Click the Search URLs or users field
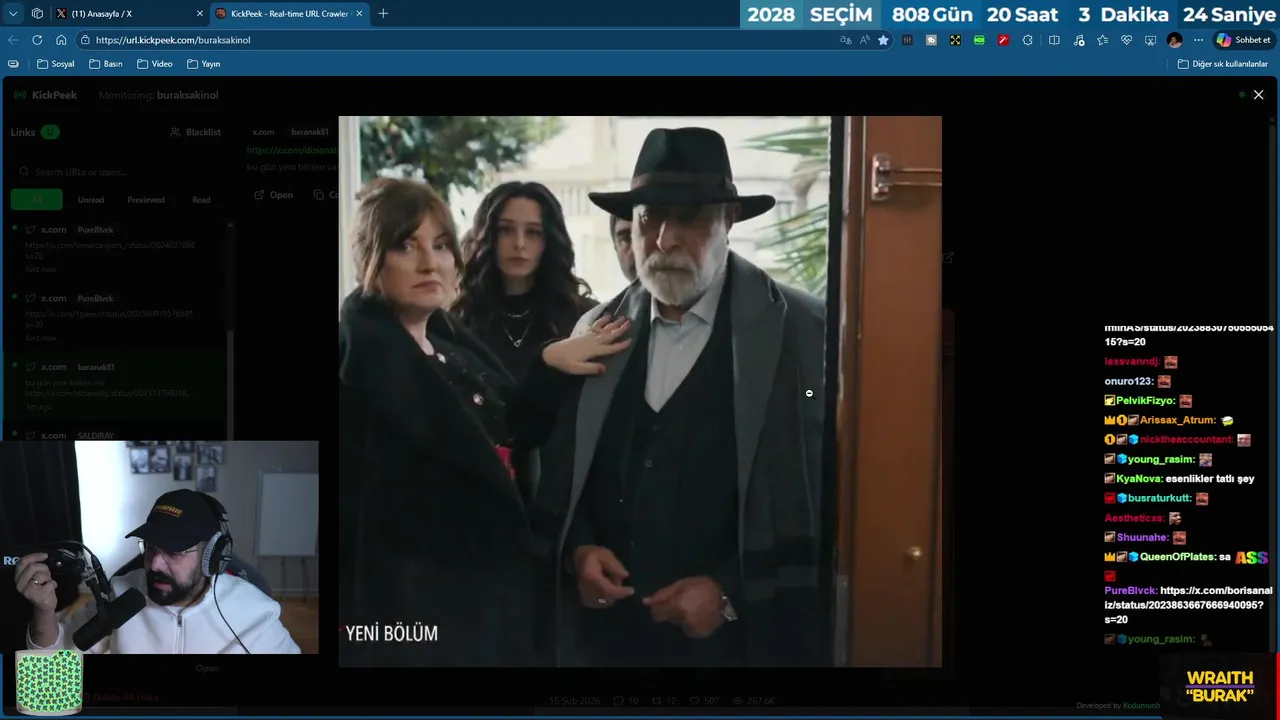 click(x=117, y=172)
